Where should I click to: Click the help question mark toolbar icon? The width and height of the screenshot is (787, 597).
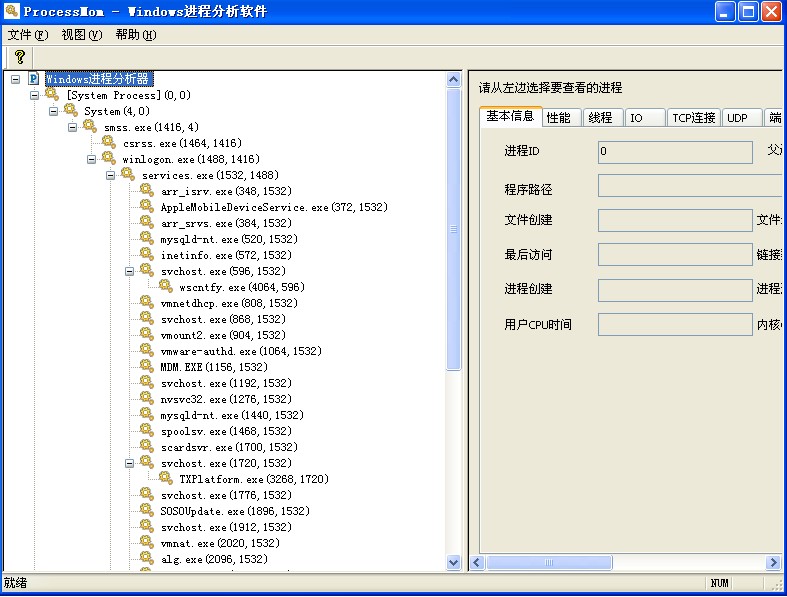(19, 57)
